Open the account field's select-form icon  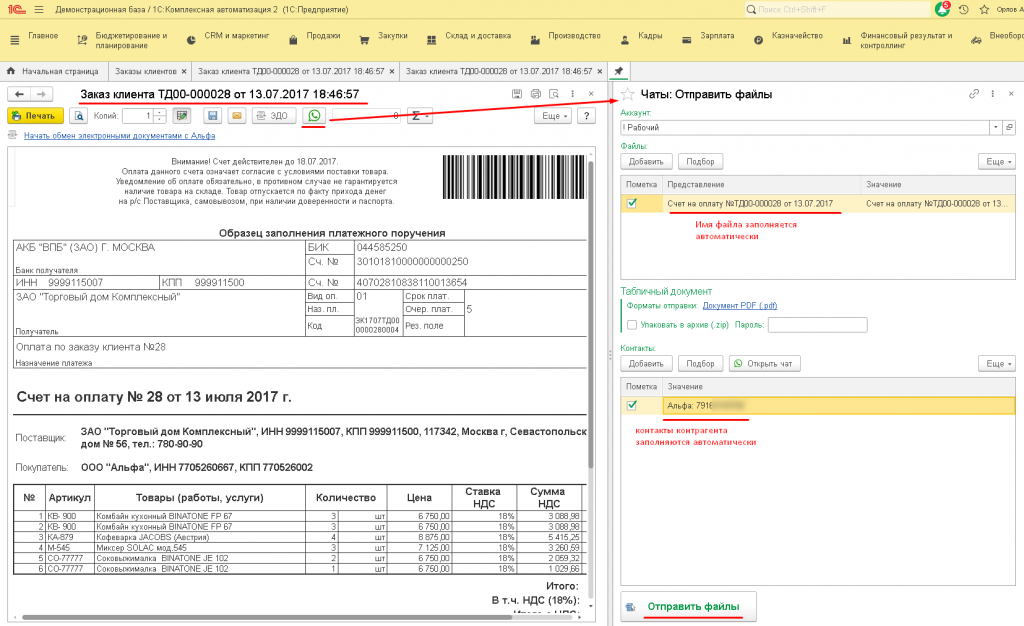(x=1009, y=127)
